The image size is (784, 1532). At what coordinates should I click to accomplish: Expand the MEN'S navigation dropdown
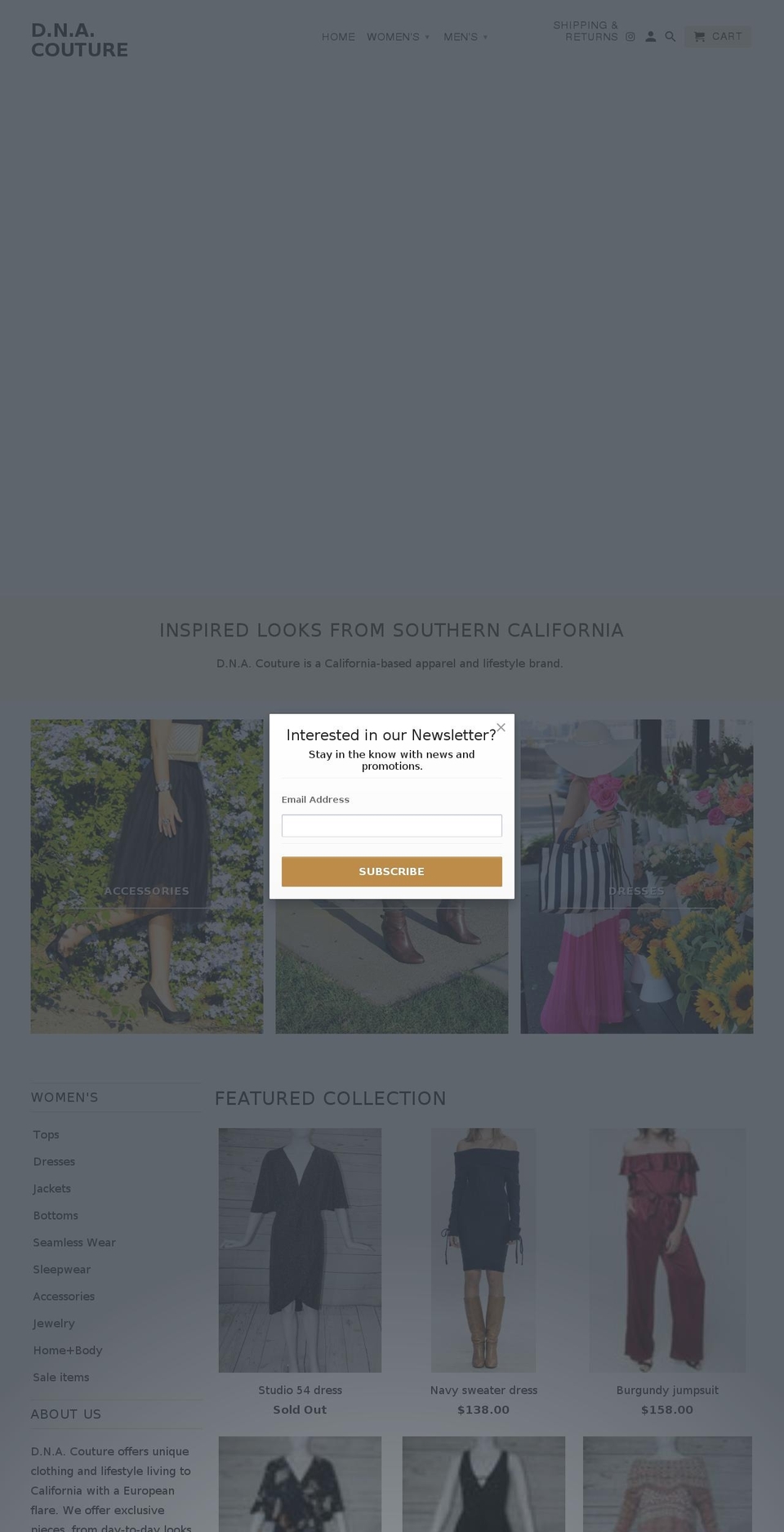[465, 37]
